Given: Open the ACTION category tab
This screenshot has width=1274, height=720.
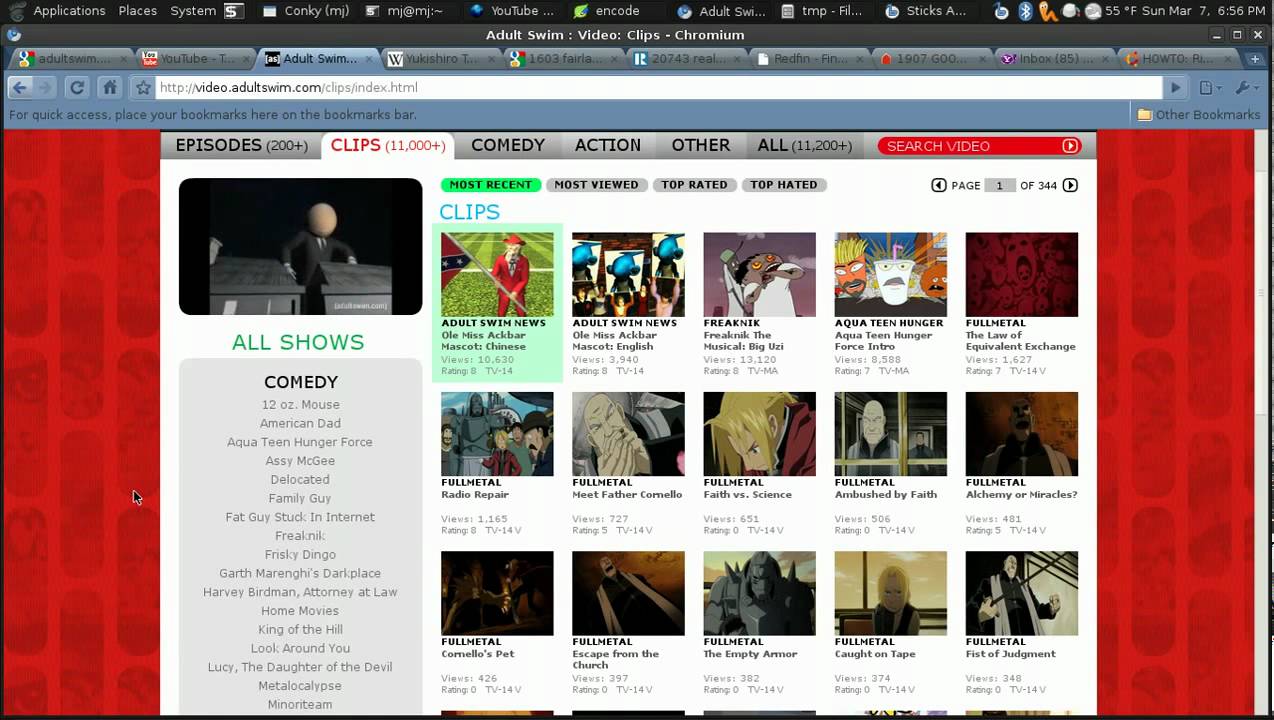Looking at the screenshot, I should click(608, 145).
